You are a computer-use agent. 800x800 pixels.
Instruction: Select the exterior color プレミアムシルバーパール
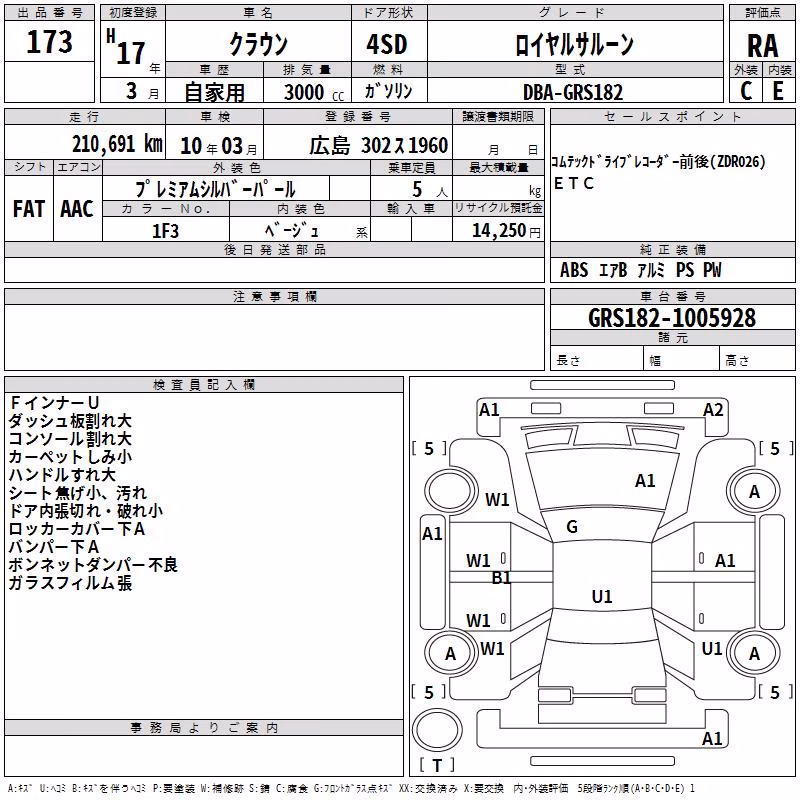point(215,189)
